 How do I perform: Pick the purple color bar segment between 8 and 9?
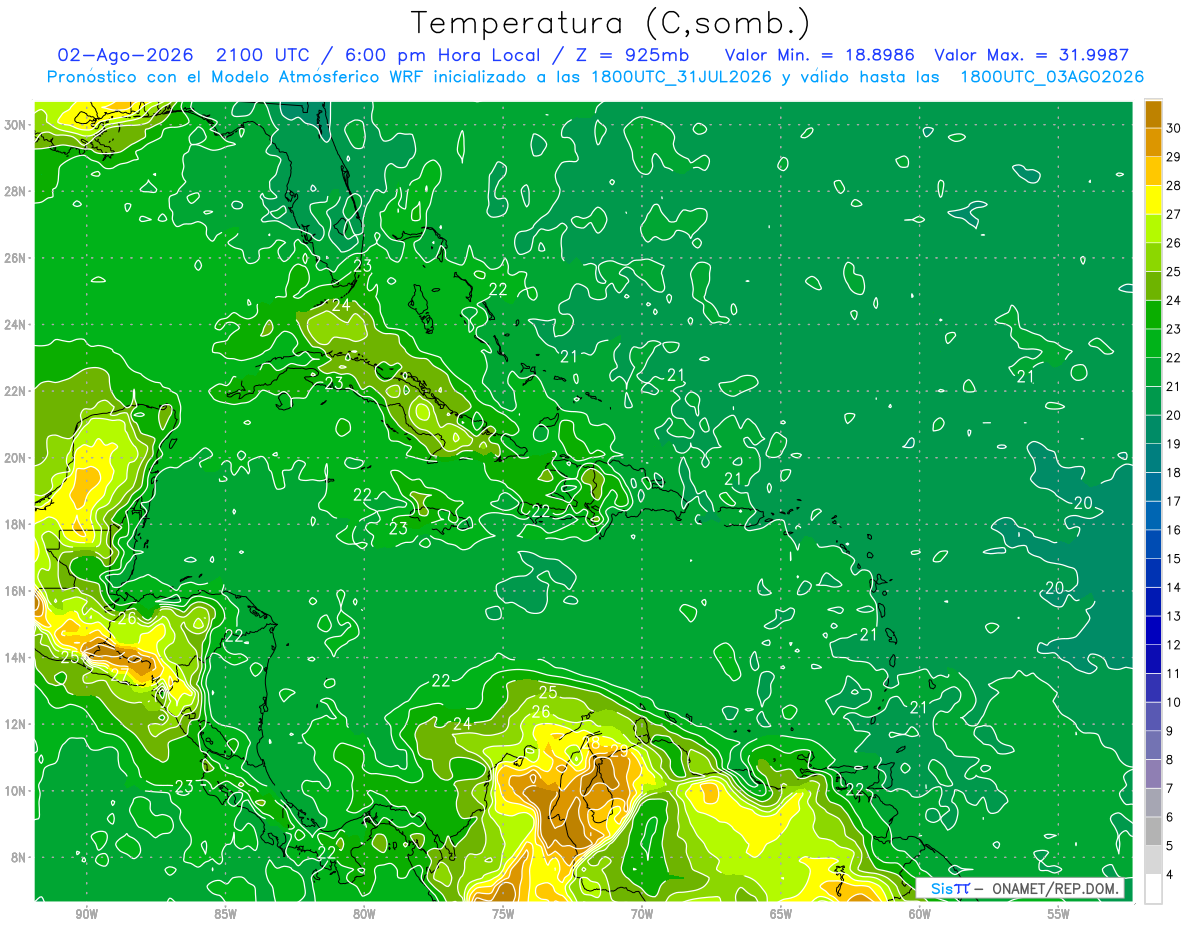click(1153, 746)
